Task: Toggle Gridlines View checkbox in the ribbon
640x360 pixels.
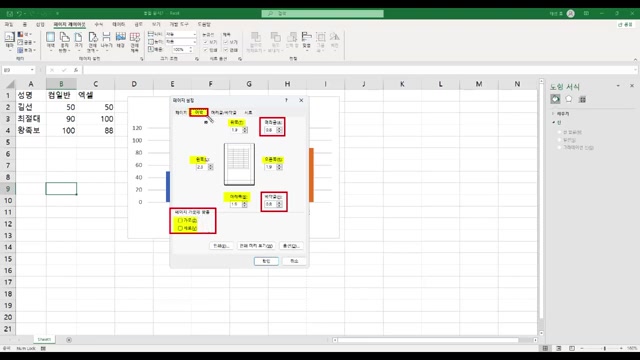Action: coord(206,42)
